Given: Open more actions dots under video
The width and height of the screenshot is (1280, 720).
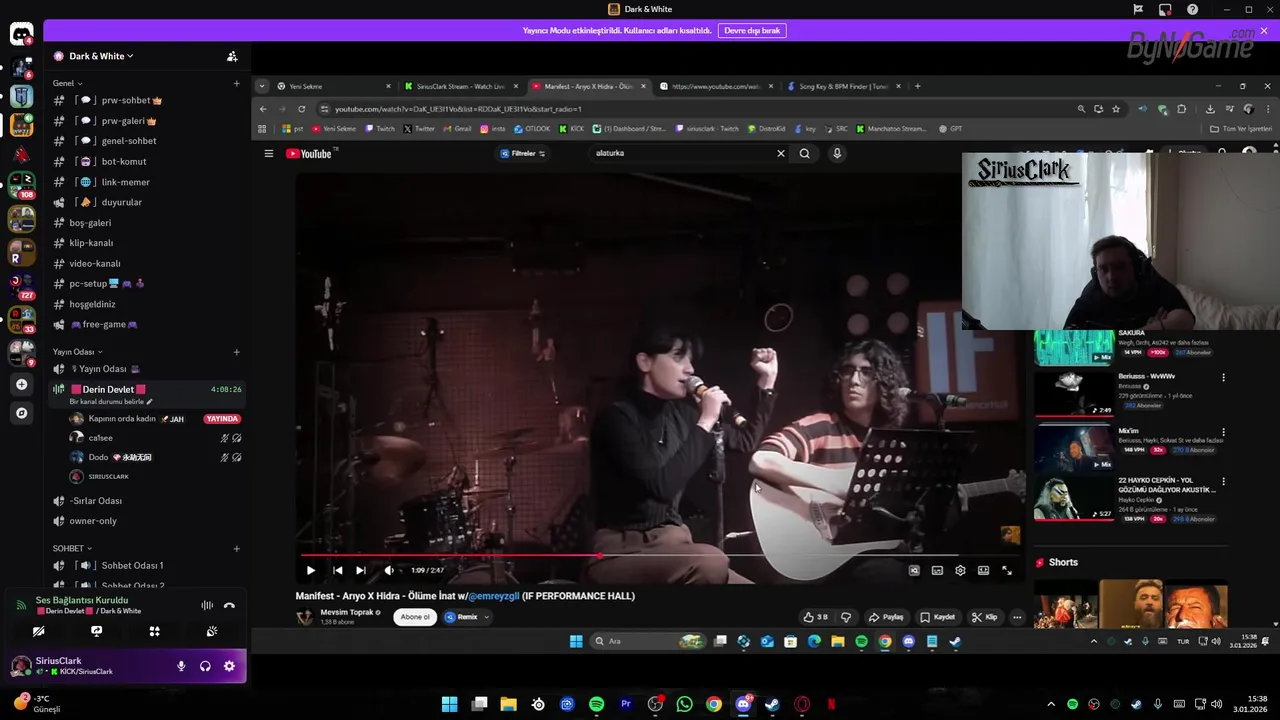Looking at the screenshot, I should [1017, 617].
